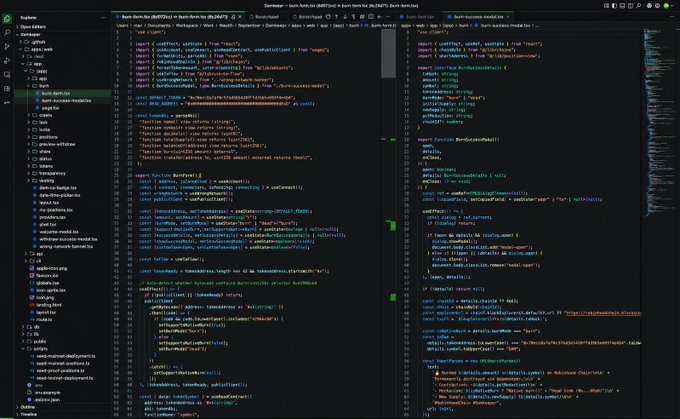
Task: Open the Extensions view in activity bar
Action: coord(7,88)
